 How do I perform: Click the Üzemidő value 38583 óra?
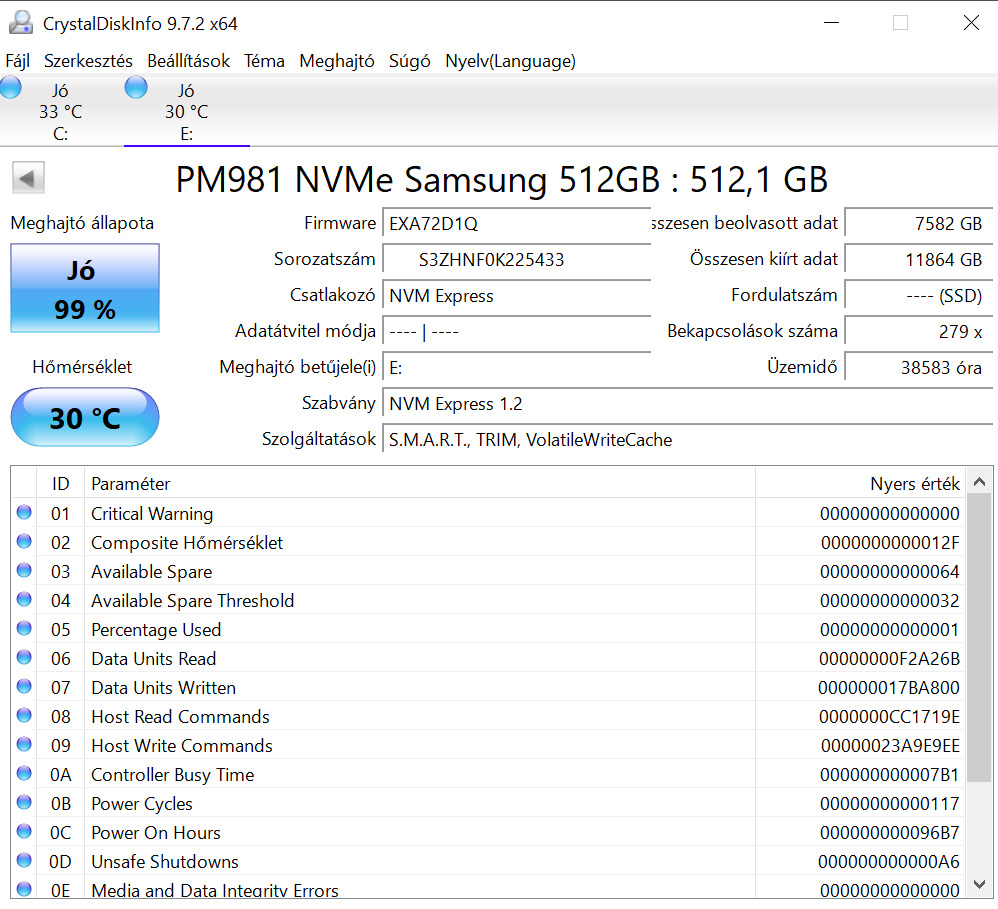pos(918,368)
